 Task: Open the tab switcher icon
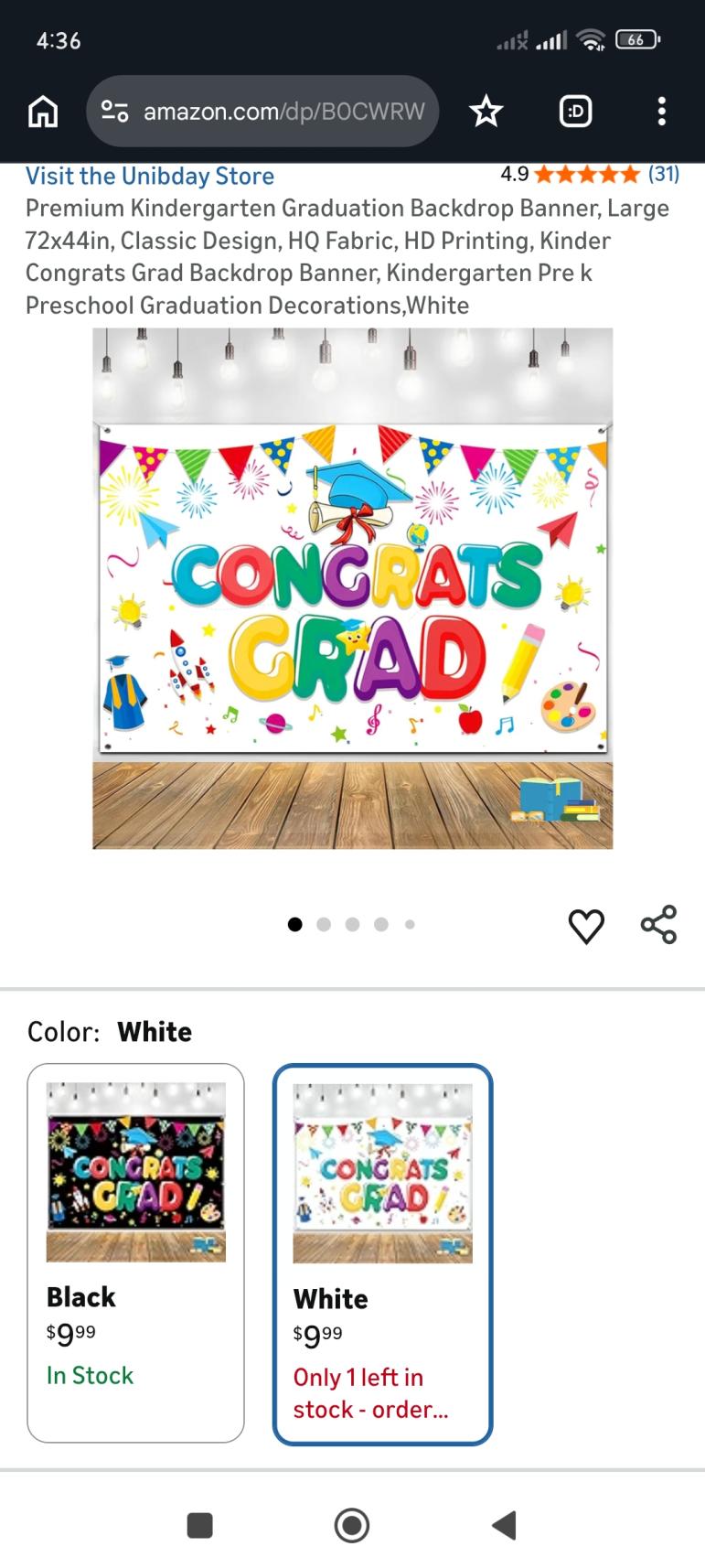coord(575,112)
